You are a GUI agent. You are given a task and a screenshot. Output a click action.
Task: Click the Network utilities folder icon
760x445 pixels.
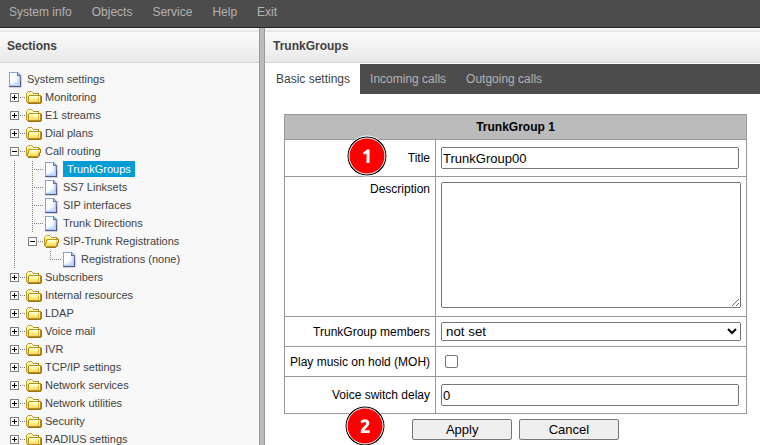tap(34, 403)
